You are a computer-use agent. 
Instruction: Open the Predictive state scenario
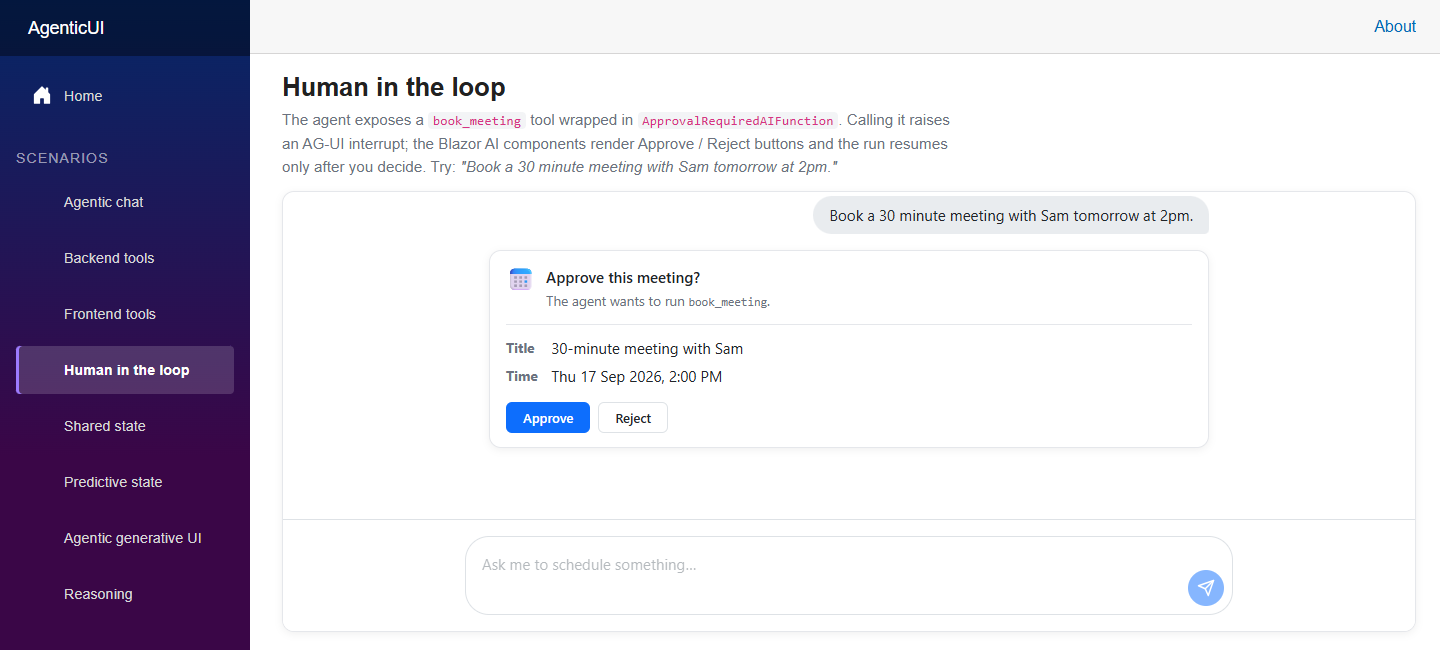click(125, 482)
